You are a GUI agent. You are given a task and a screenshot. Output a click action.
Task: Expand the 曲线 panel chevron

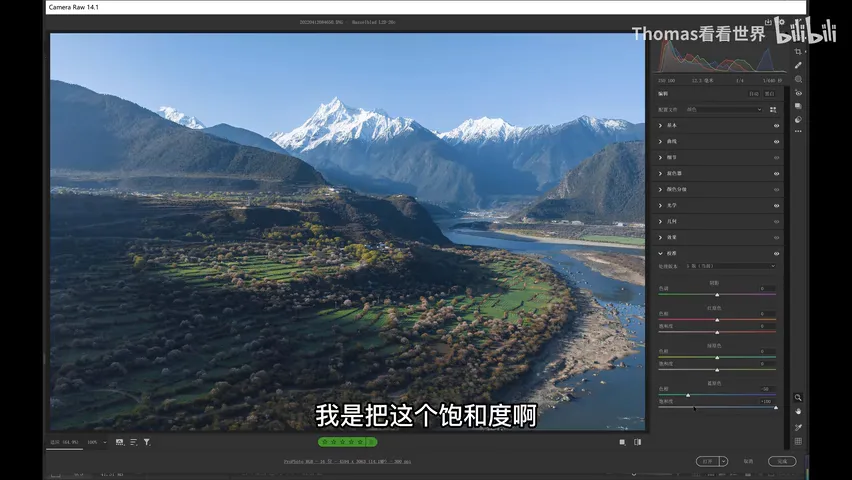pyautogui.click(x=660, y=141)
